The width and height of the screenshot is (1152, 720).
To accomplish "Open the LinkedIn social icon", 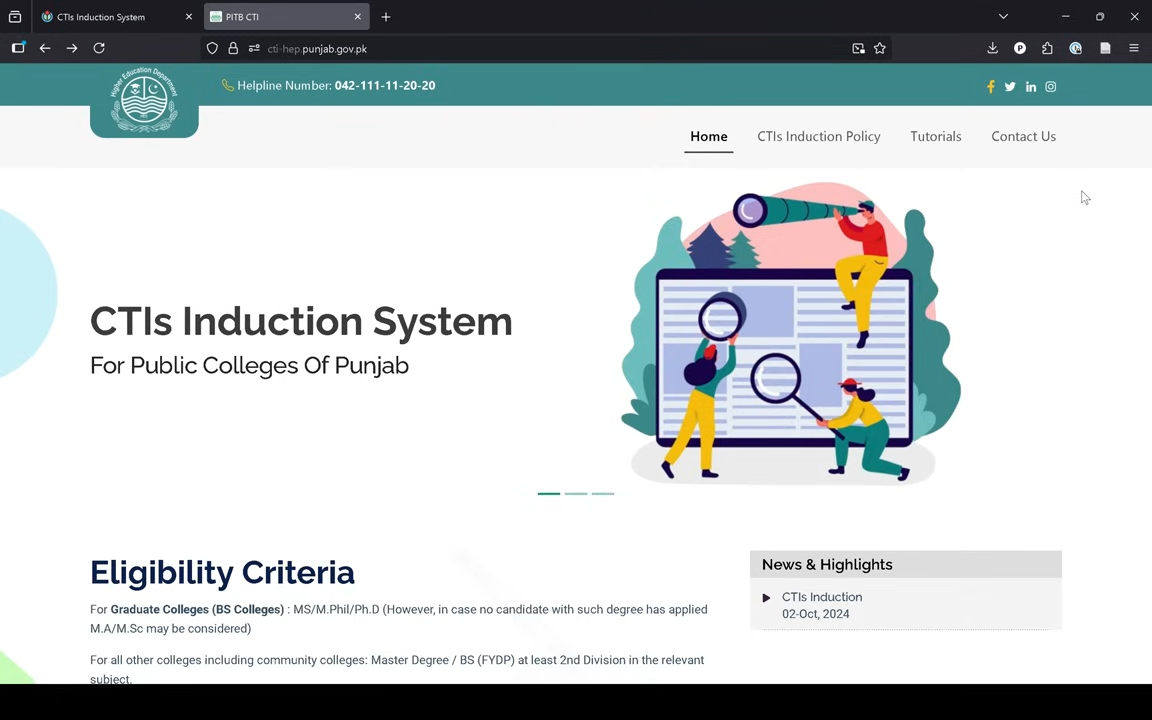I will pos(1030,87).
